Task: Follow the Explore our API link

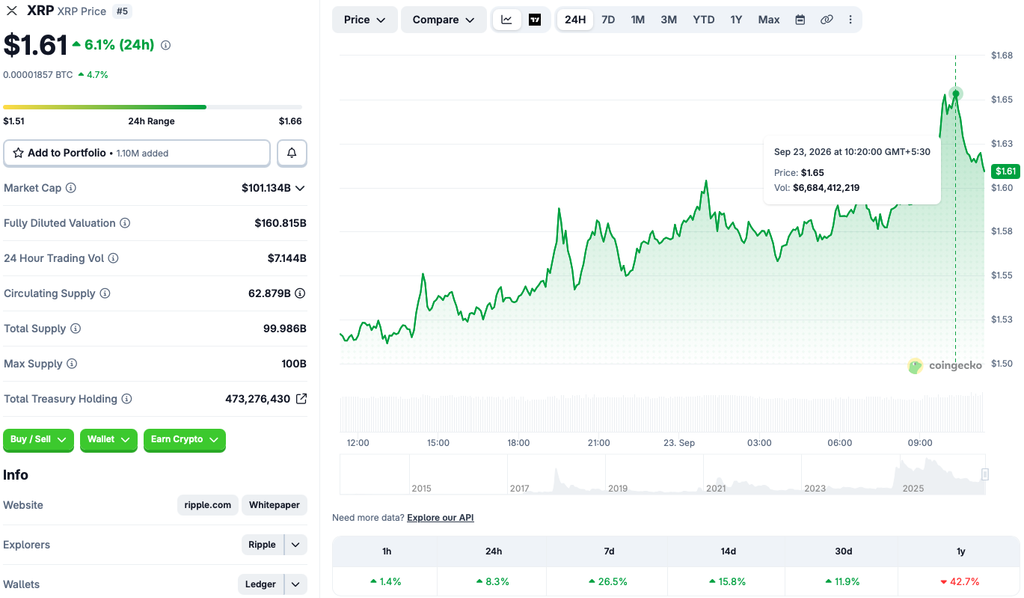Action: click(440, 518)
